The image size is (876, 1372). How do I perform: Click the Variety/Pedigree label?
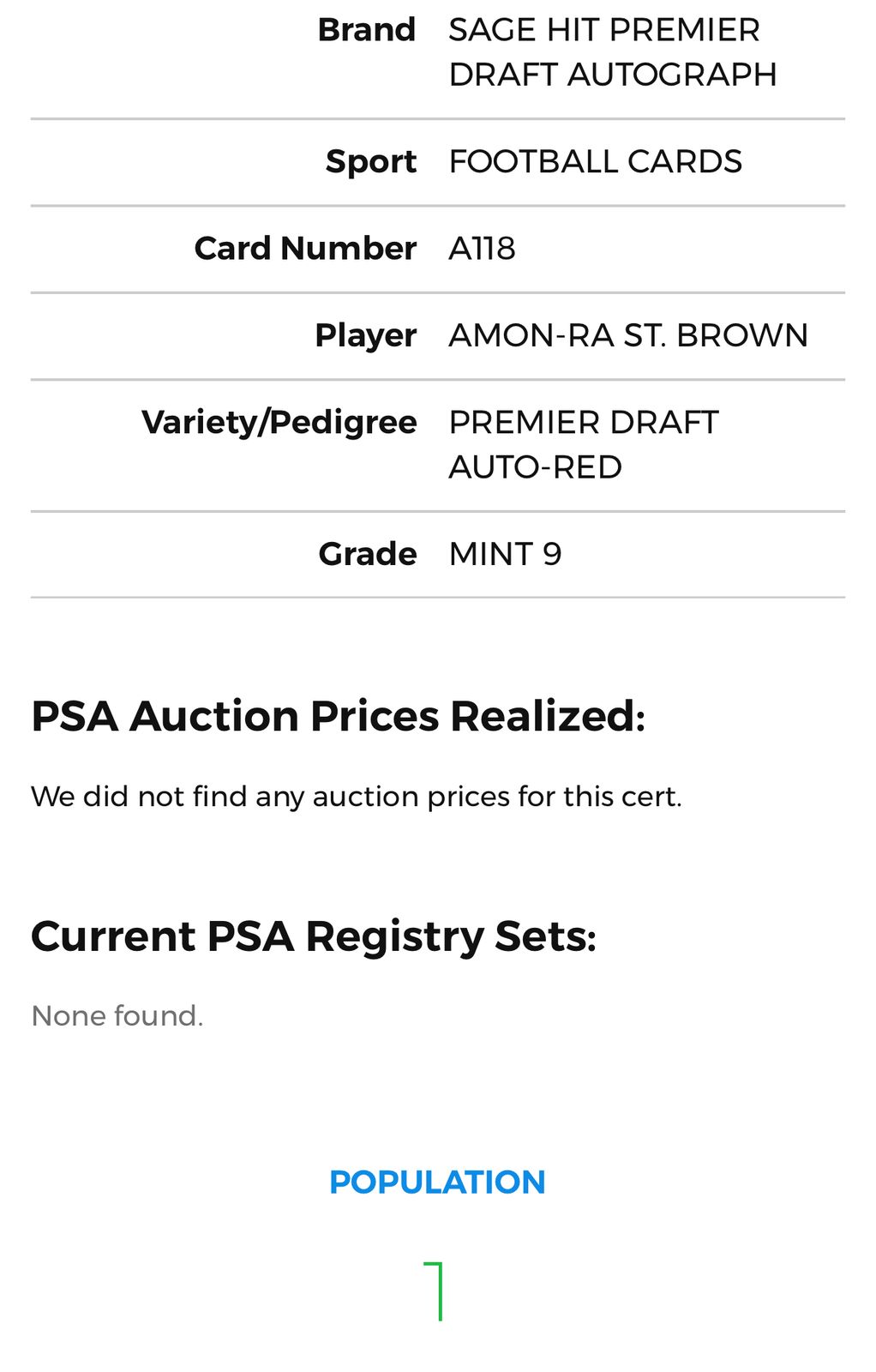(x=279, y=423)
